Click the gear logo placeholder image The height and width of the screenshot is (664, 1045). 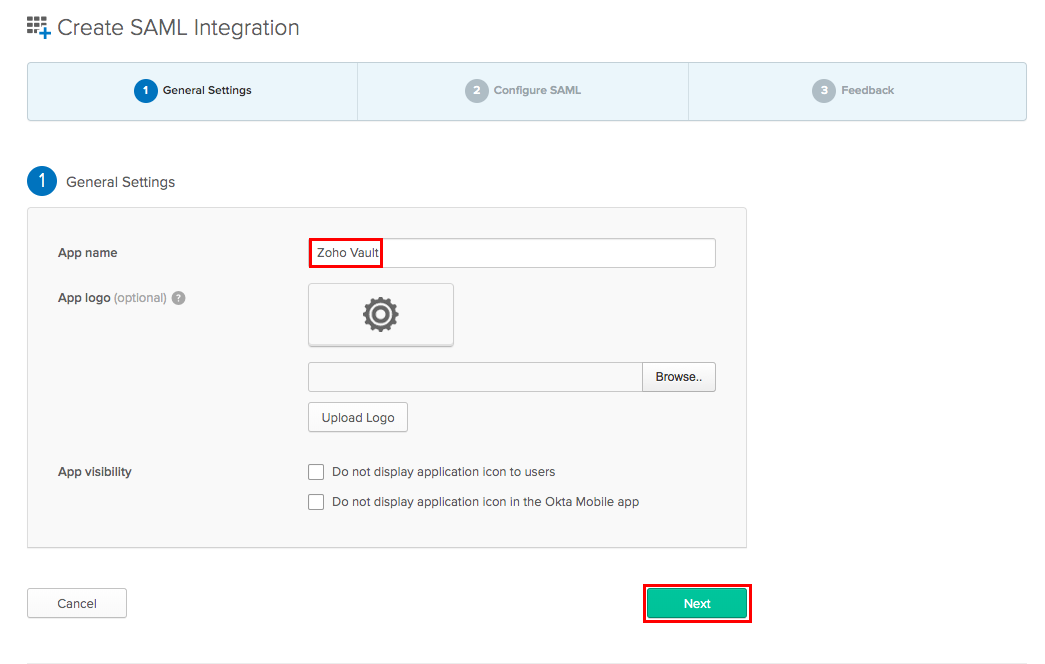(381, 315)
